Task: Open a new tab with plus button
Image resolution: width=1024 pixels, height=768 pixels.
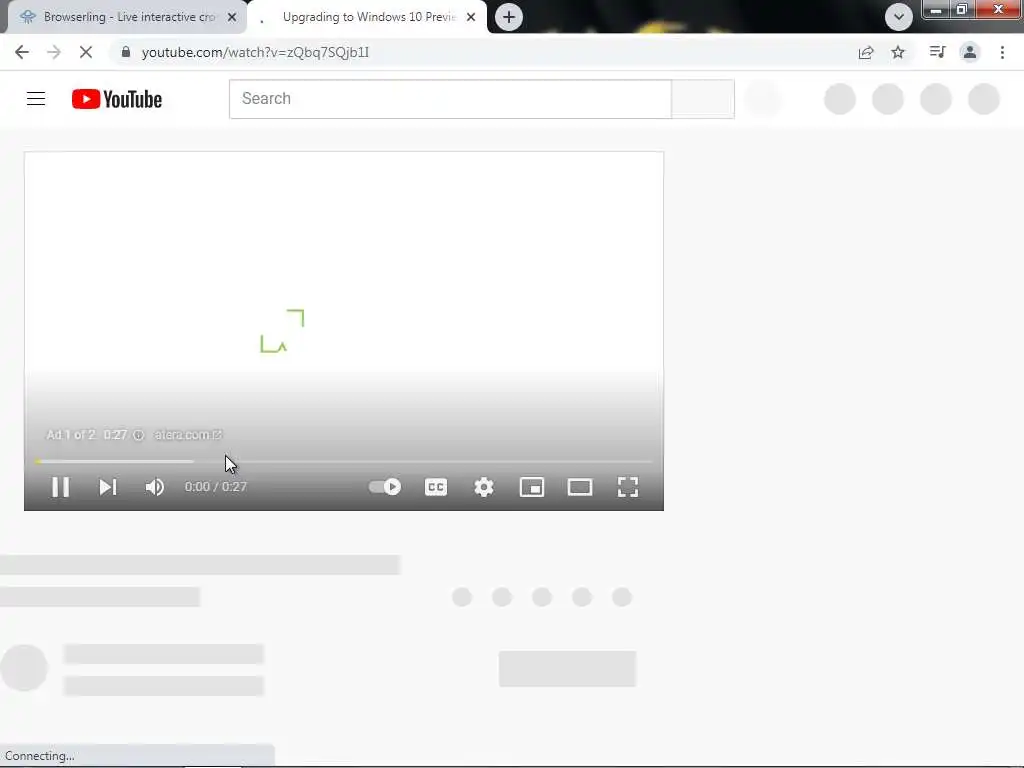Action: tap(509, 17)
